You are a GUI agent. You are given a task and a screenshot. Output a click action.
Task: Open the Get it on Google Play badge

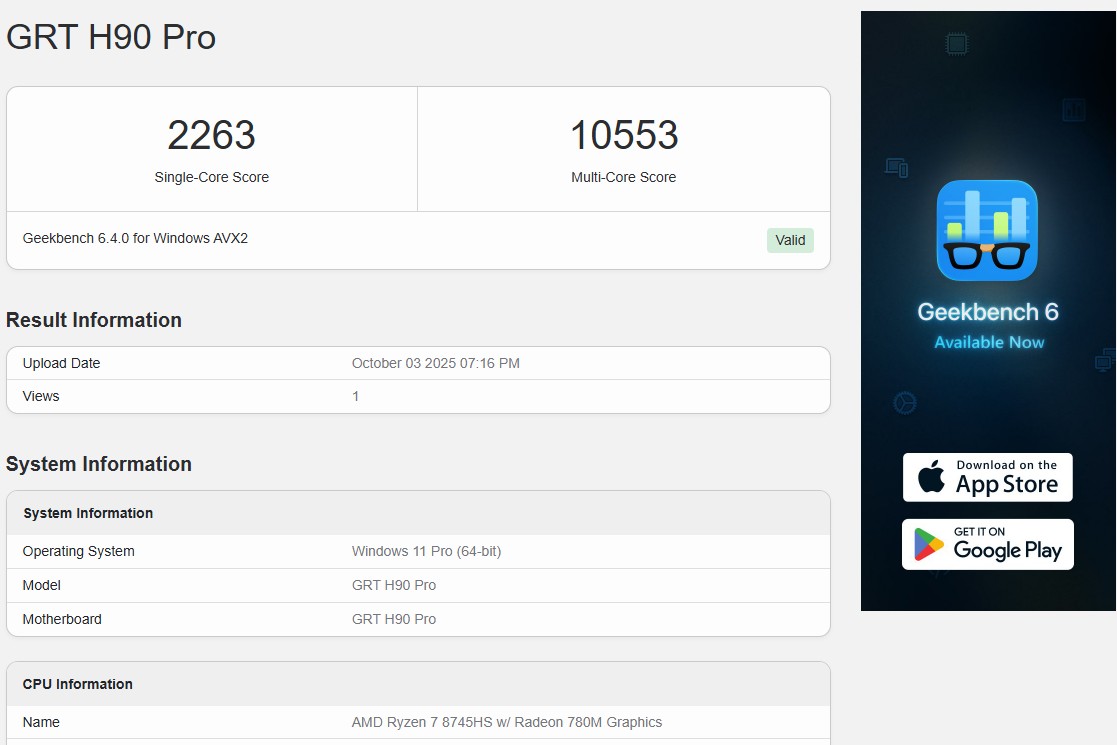pyautogui.click(x=987, y=544)
